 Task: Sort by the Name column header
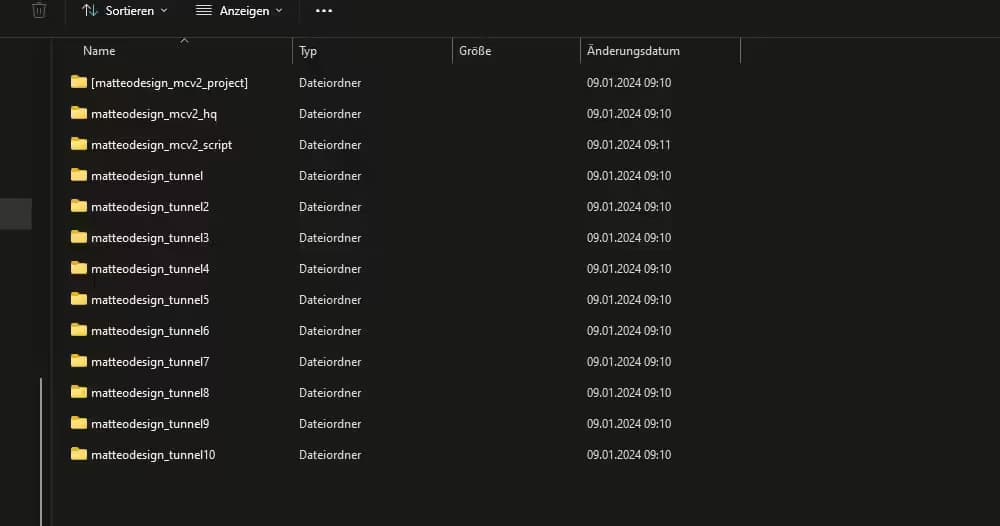[99, 51]
